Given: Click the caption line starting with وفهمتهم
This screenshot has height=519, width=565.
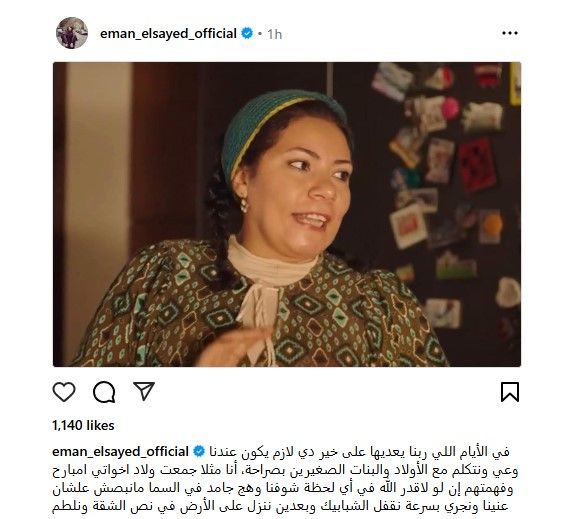Looking at the screenshot, I should point(283,489).
